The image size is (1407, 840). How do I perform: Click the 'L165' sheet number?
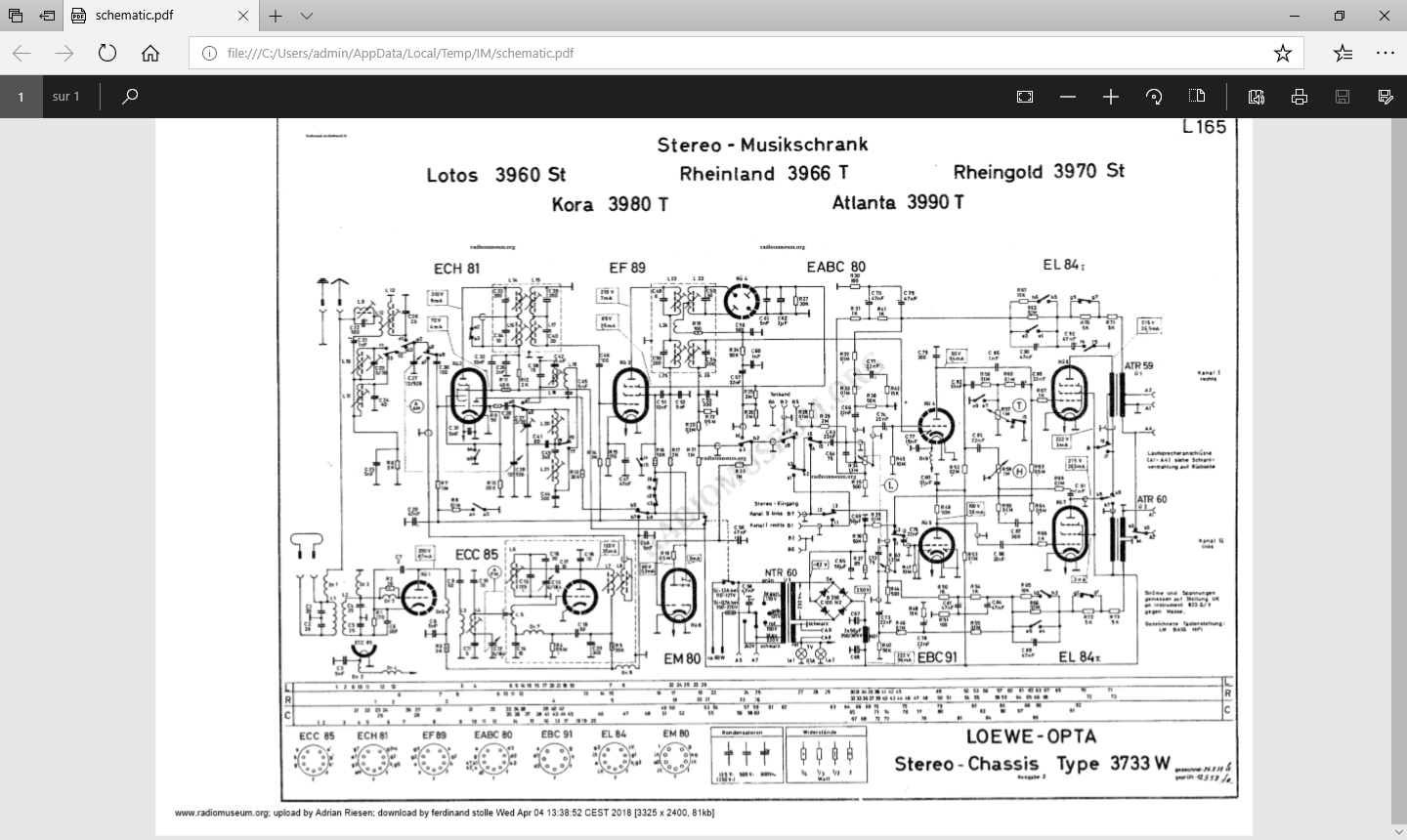coord(1204,127)
